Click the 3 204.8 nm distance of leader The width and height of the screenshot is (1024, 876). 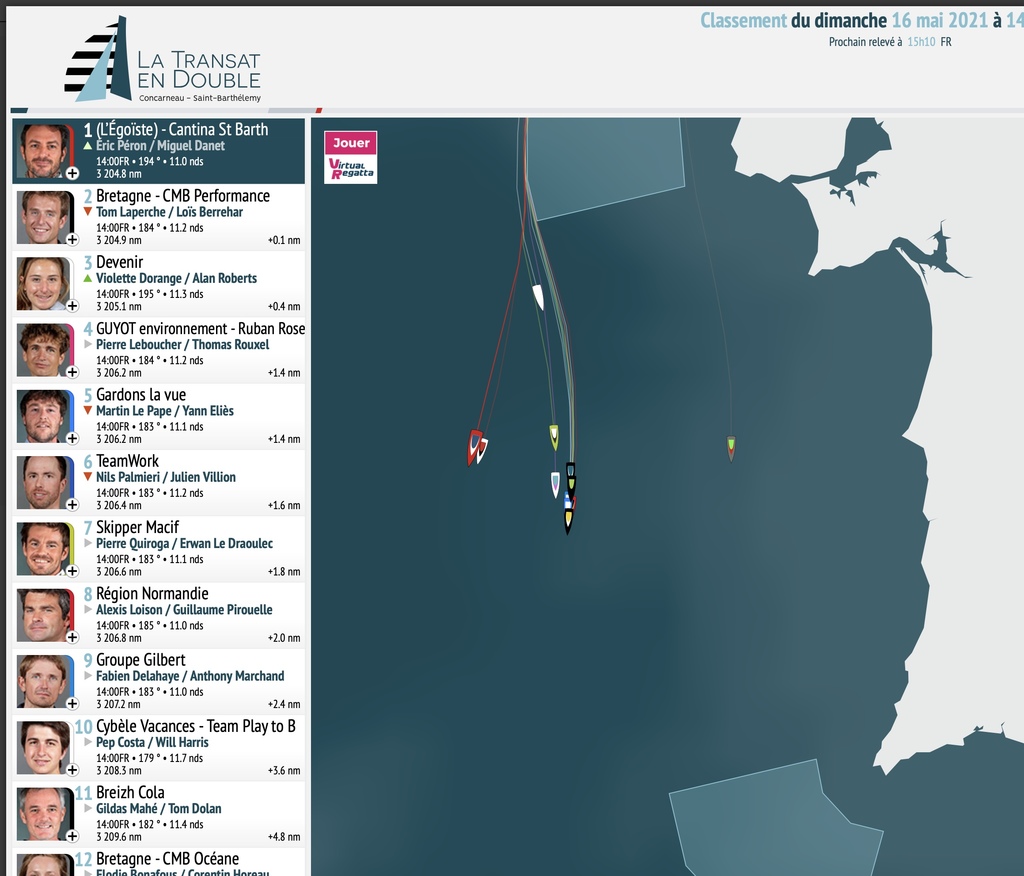(119, 174)
